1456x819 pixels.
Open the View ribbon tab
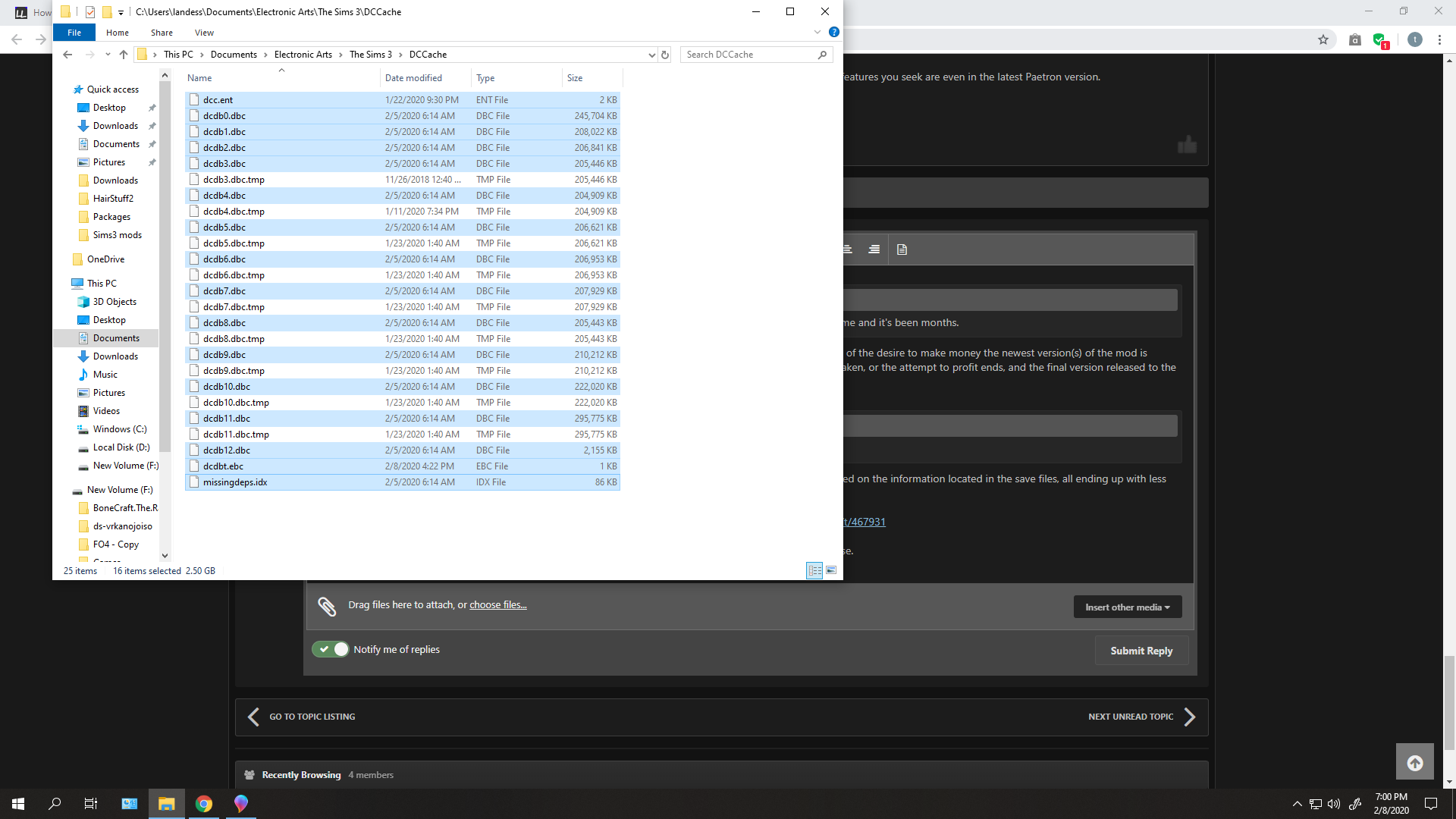click(204, 33)
